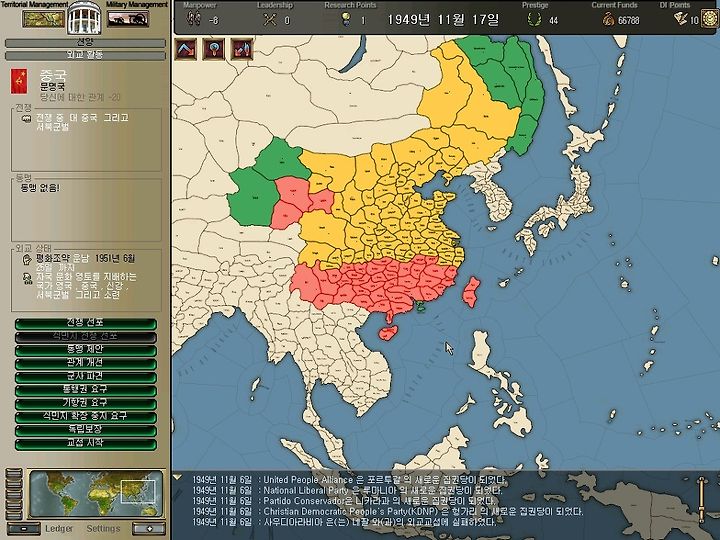Select the red Taiwan island on the map

(471, 292)
